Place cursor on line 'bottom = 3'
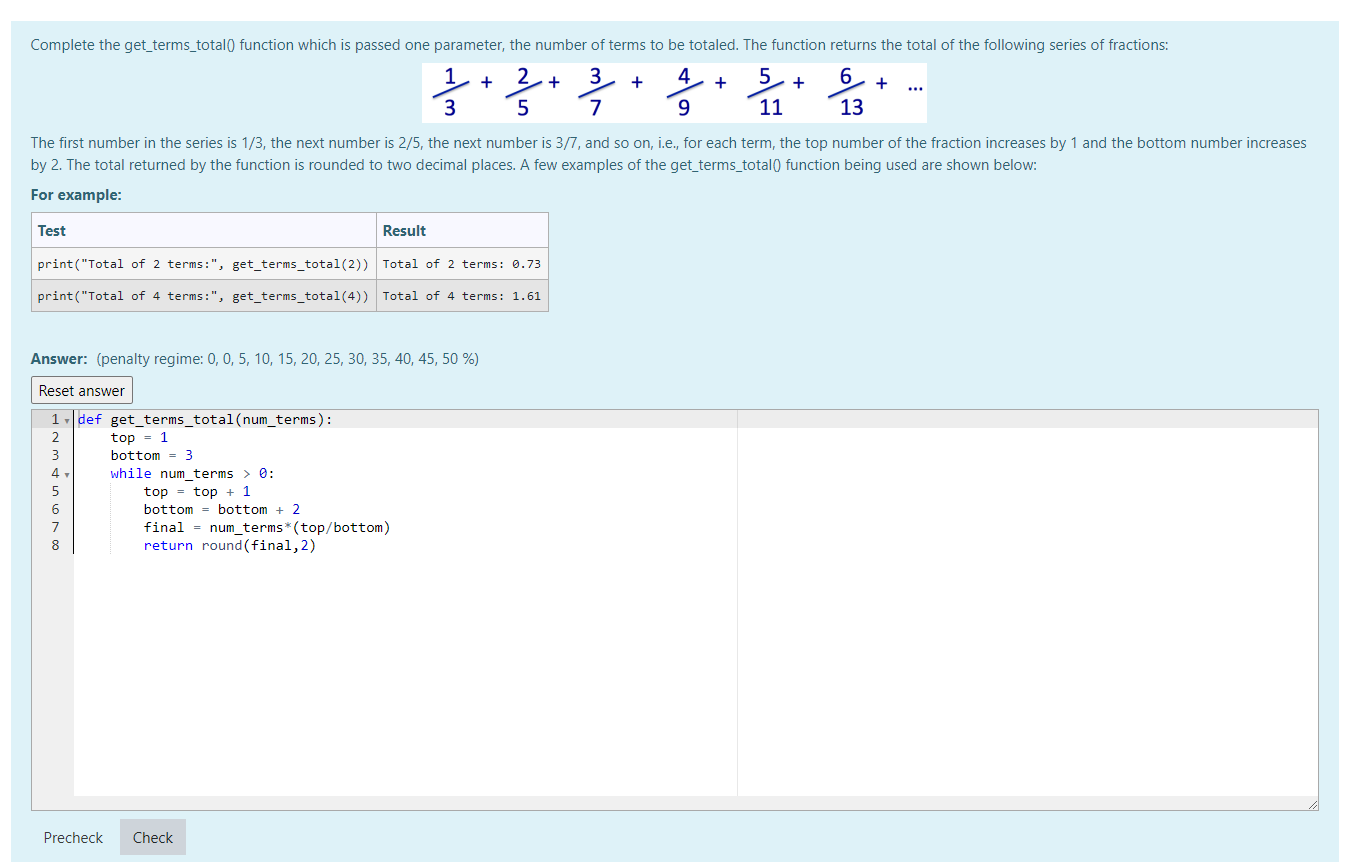The image size is (1353, 862). tap(152, 455)
